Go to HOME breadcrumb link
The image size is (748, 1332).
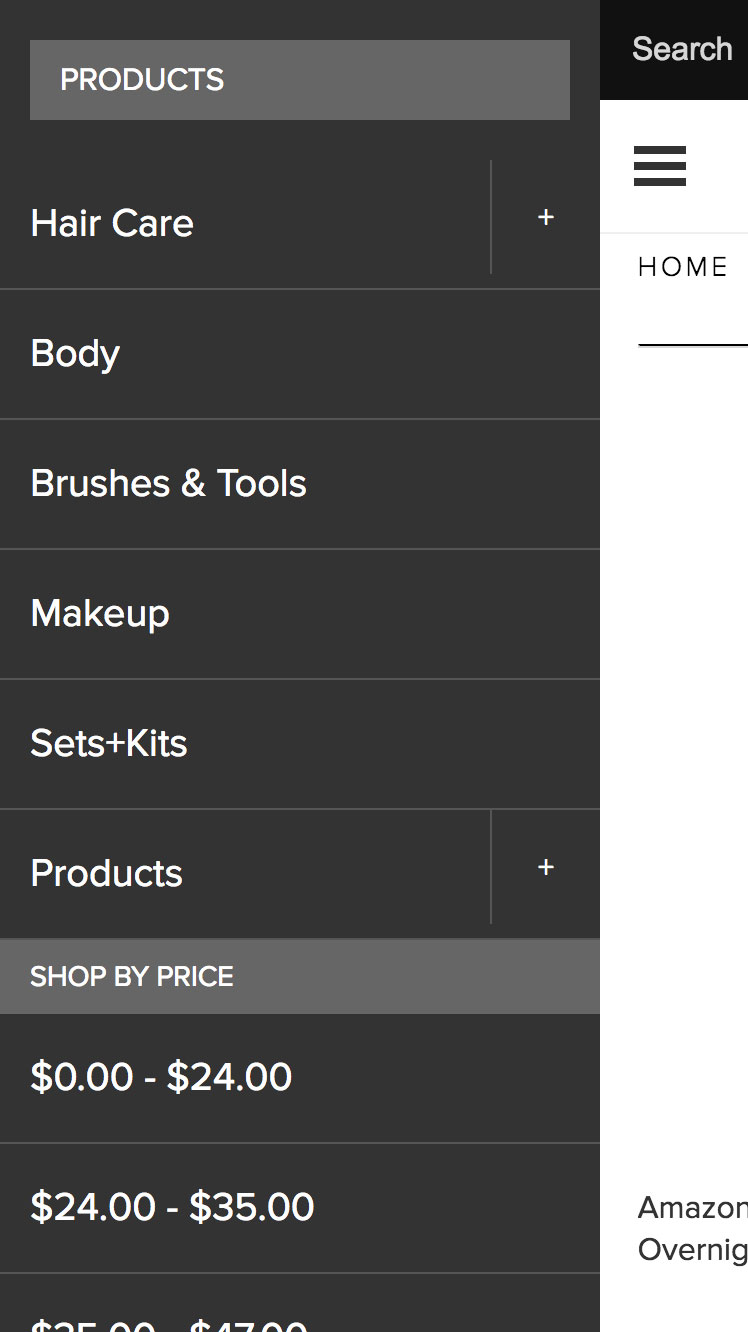pos(683,267)
